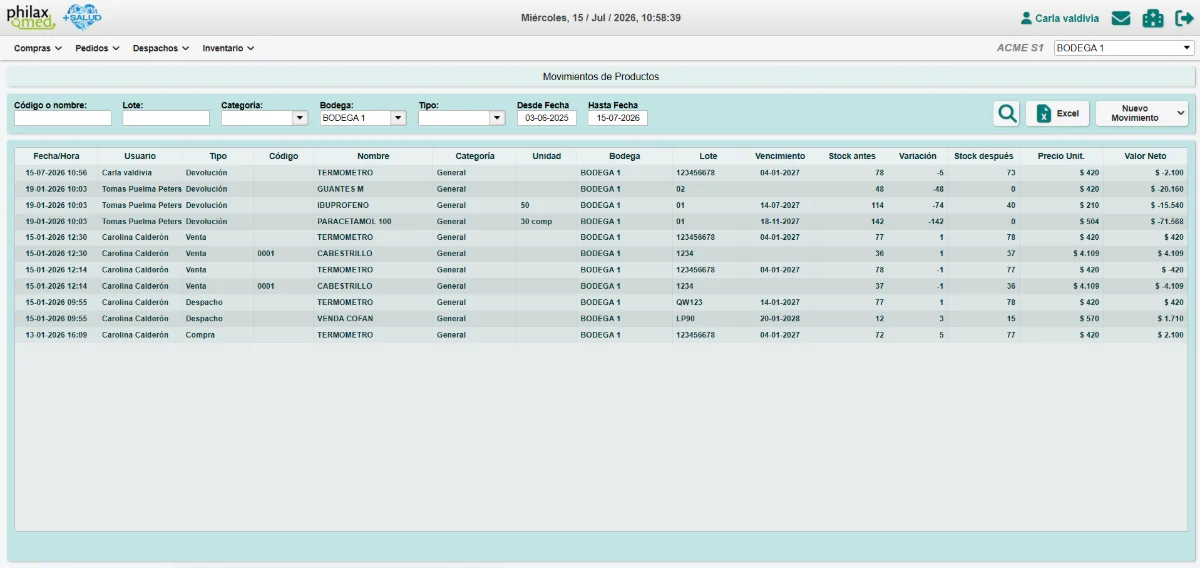The height and width of the screenshot is (568, 1200).
Task: Click the $ 1.710 net value
Action: (x=1168, y=318)
